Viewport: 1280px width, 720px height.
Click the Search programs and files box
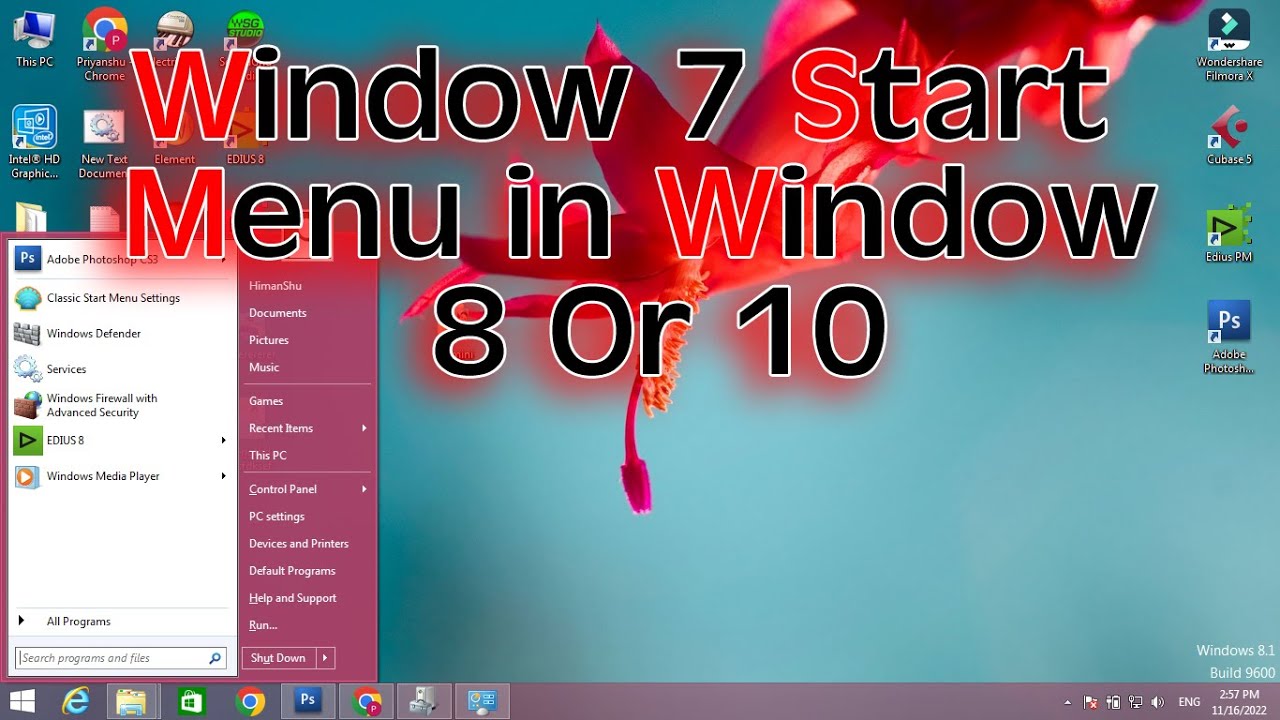111,658
